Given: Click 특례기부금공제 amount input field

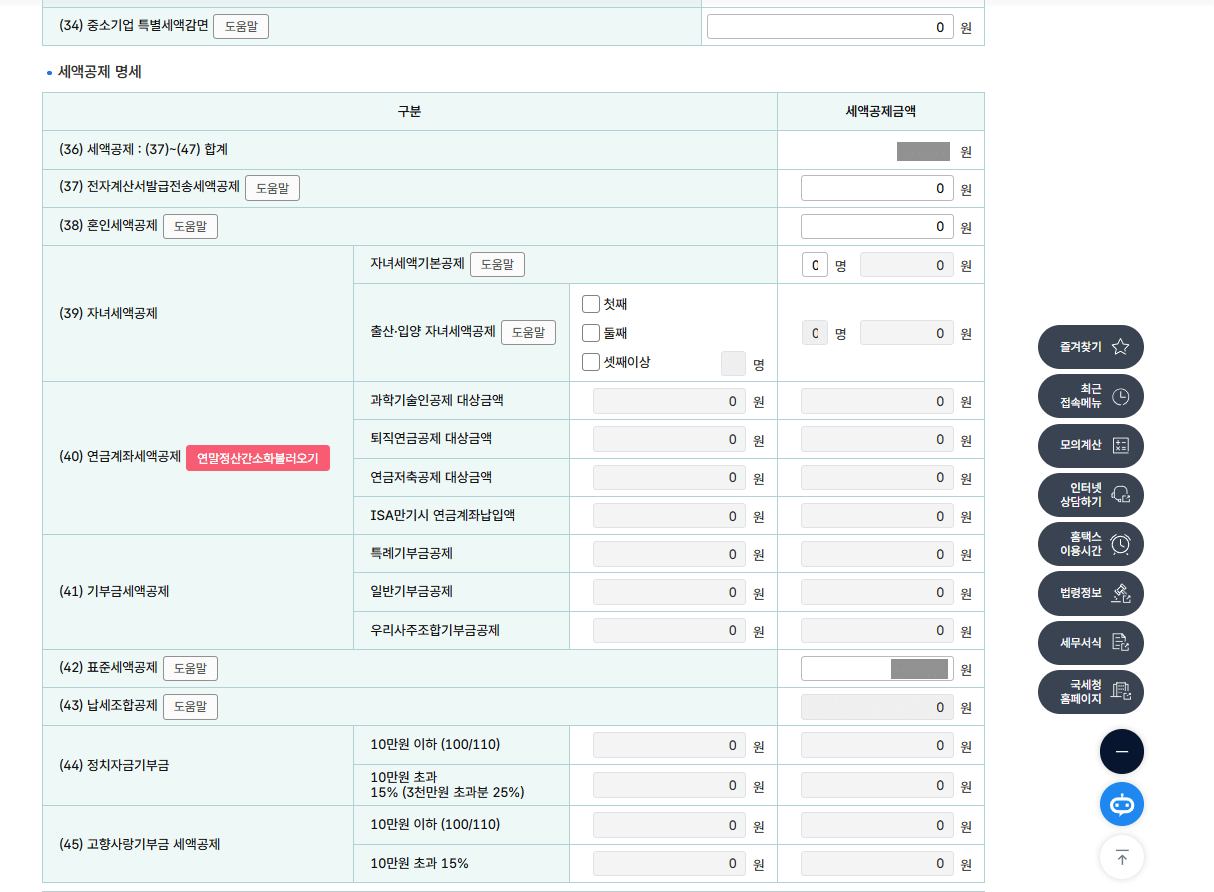Looking at the screenshot, I should [x=669, y=554].
